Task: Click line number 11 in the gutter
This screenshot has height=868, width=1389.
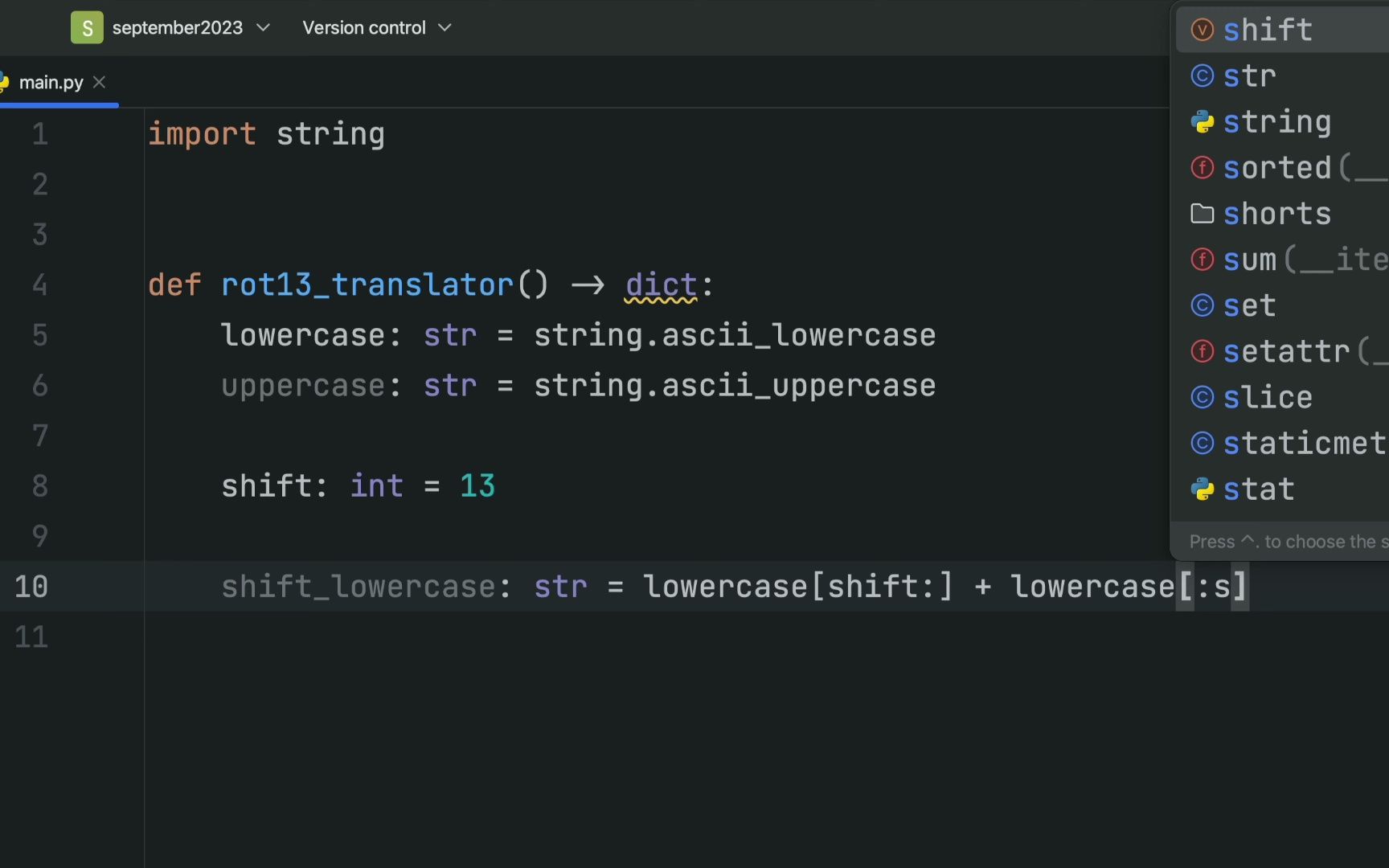Action: click(31, 637)
